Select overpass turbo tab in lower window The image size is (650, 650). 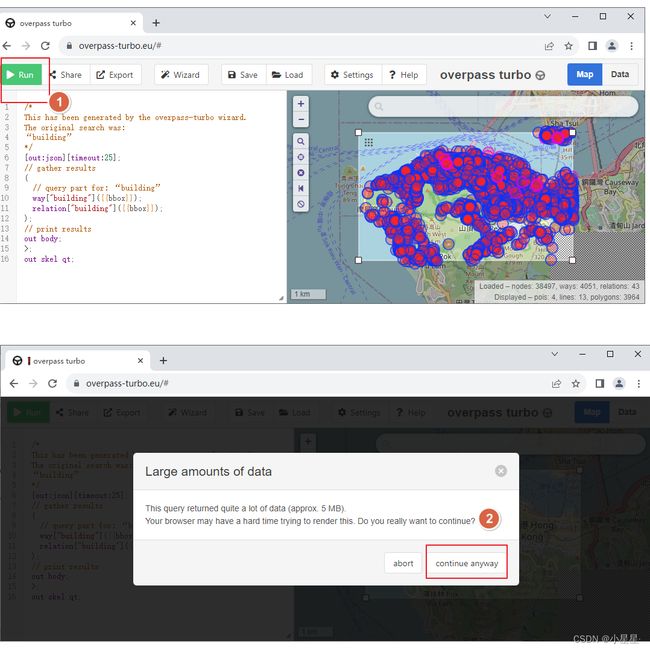(77, 361)
